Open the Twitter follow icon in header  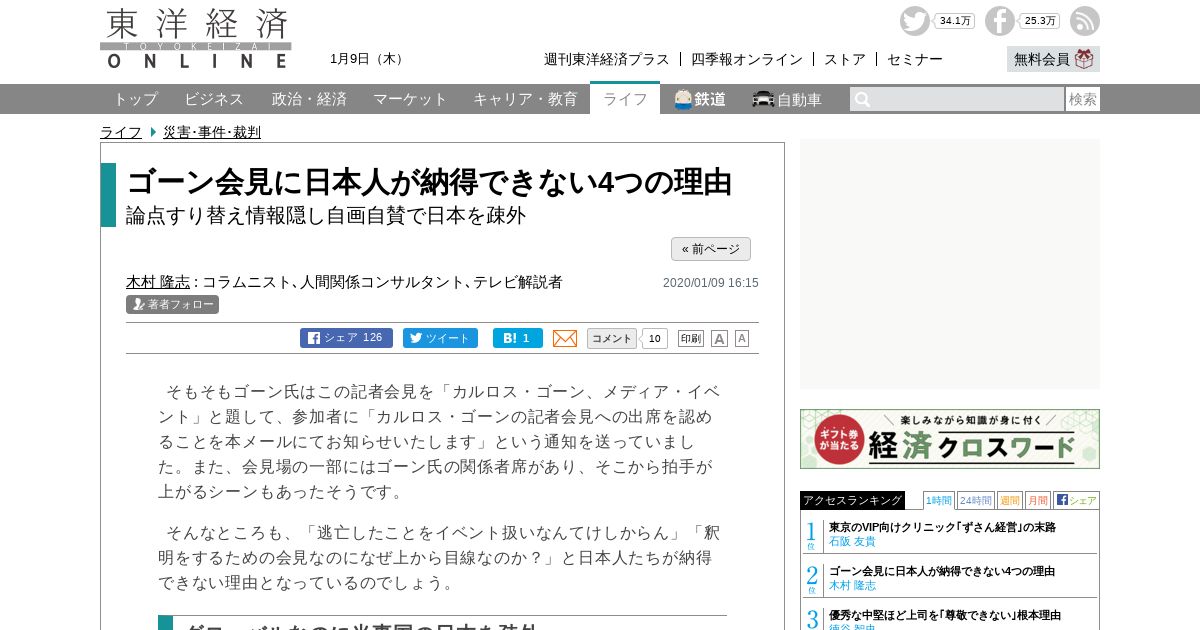coord(914,21)
